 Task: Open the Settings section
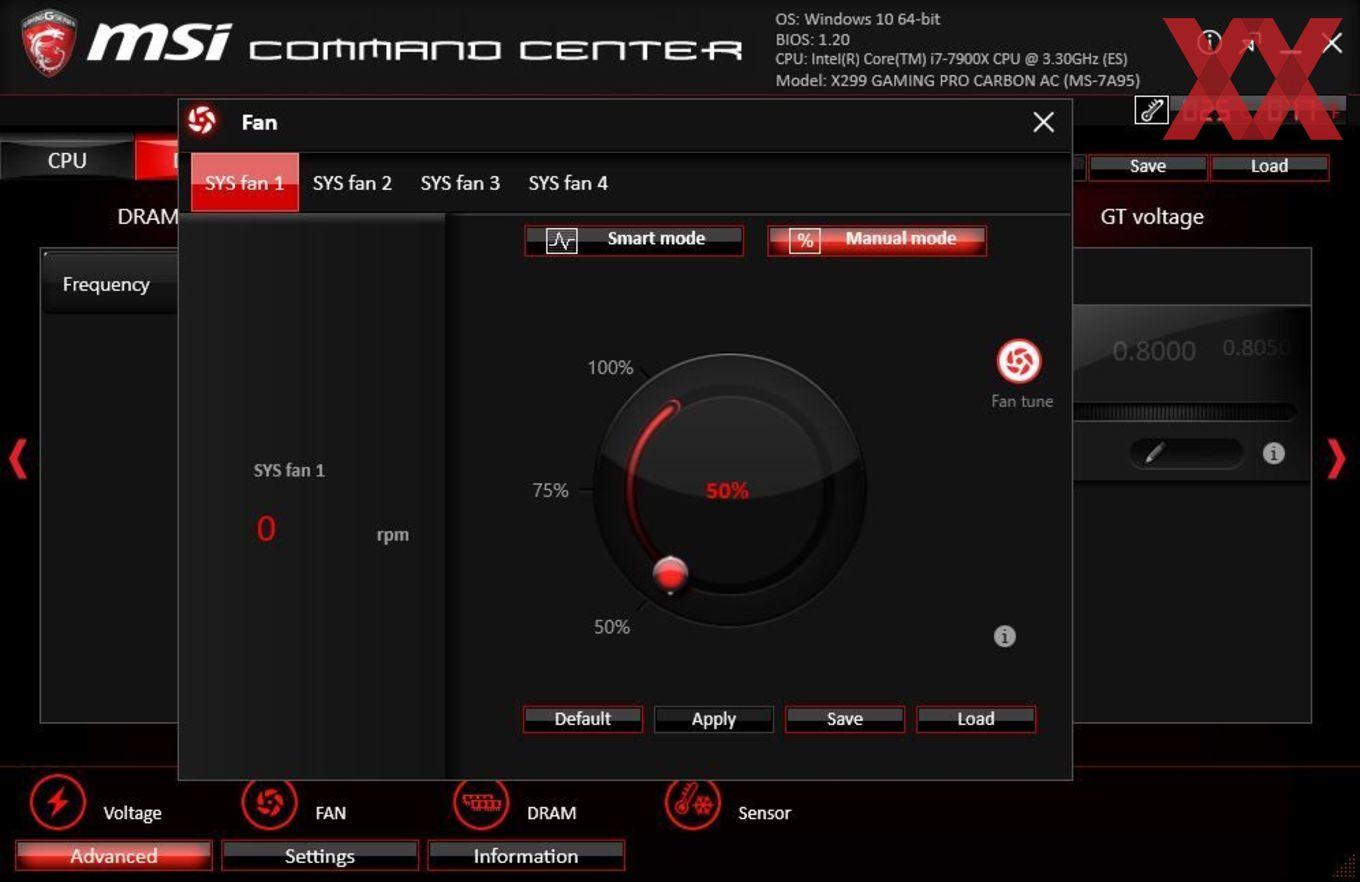[x=320, y=856]
